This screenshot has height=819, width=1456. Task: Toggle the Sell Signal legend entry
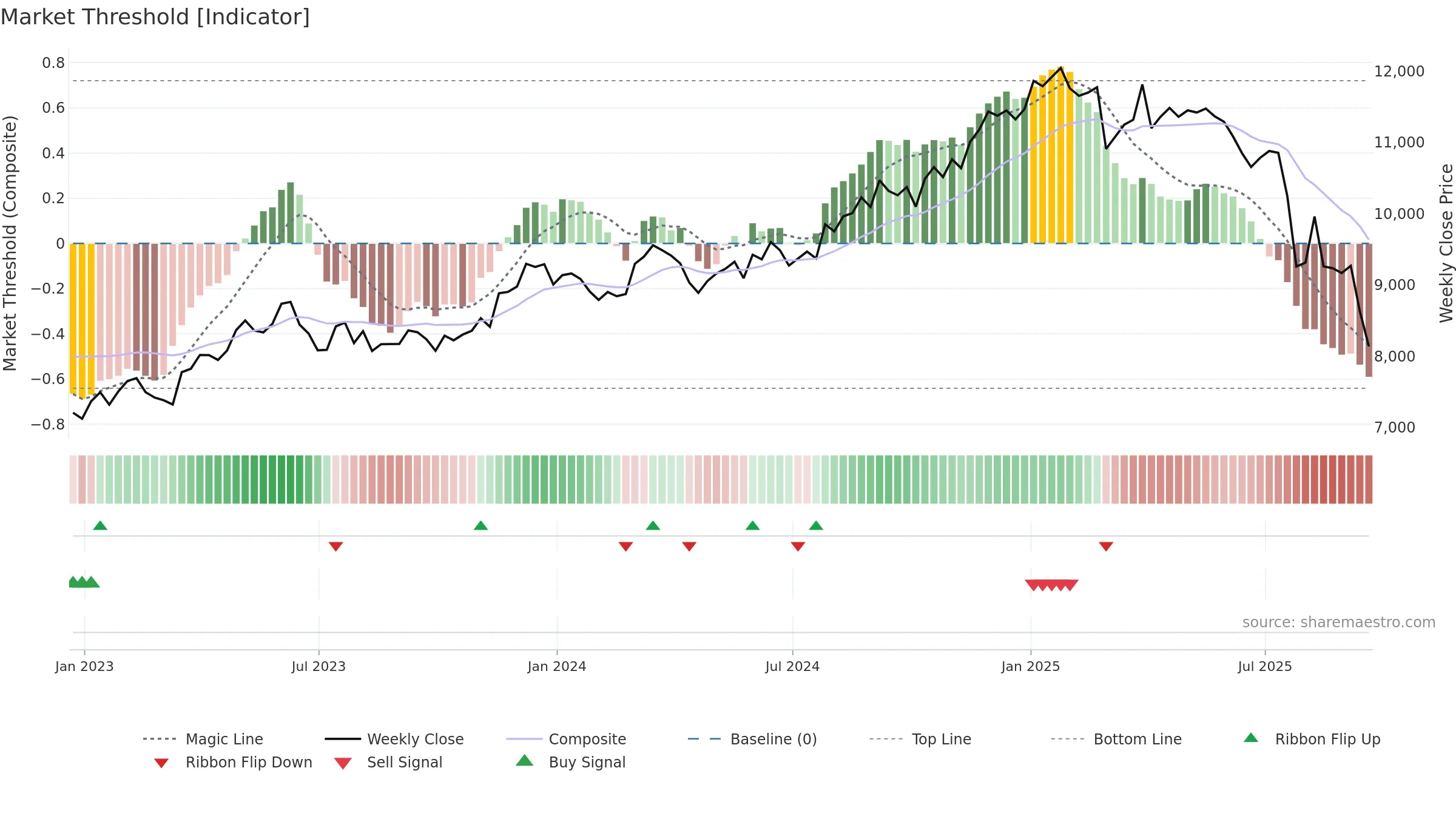(x=388, y=762)
